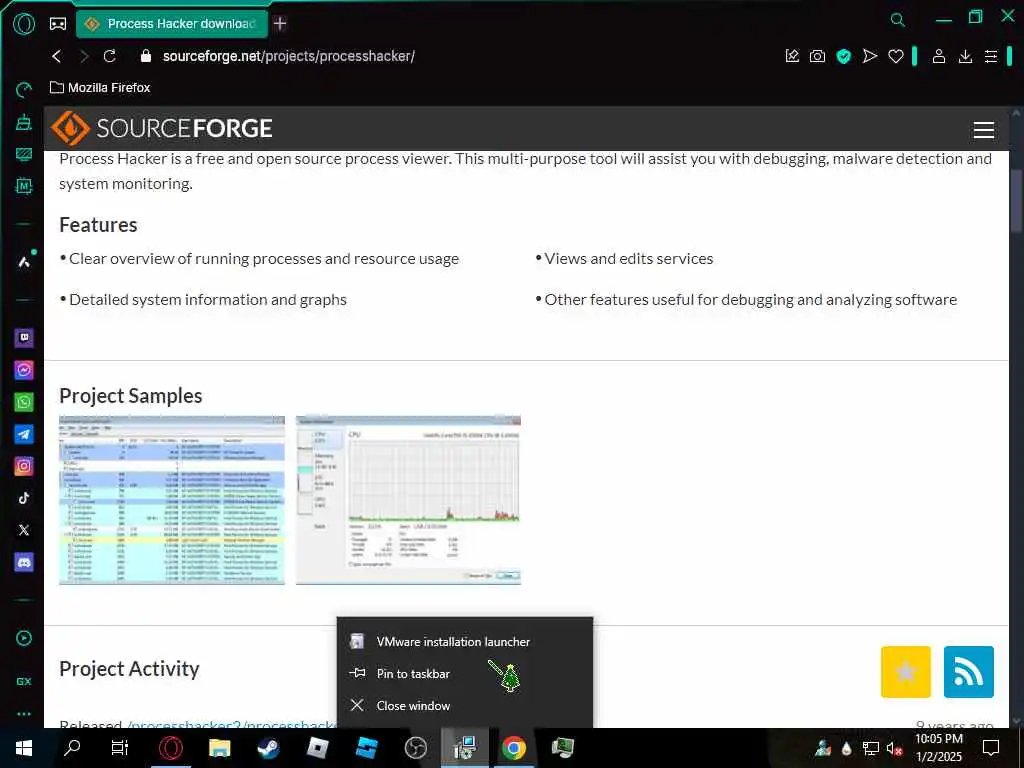This screenshot has width=1024, height=768.
Task: Open the Windows Start menu
Action: tap(24, 748)
